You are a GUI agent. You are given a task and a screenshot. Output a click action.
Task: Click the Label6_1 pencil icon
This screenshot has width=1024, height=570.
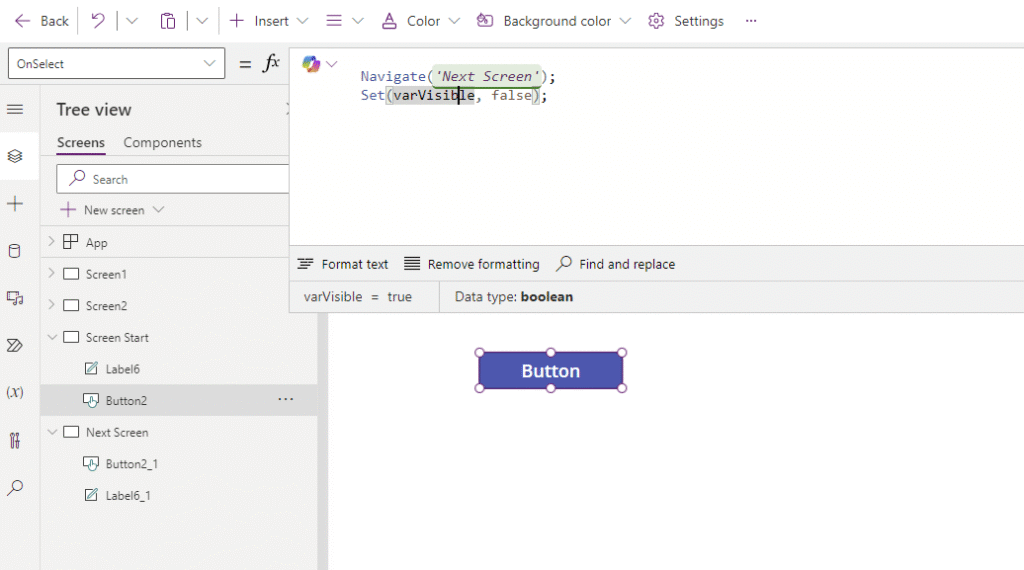91,495
